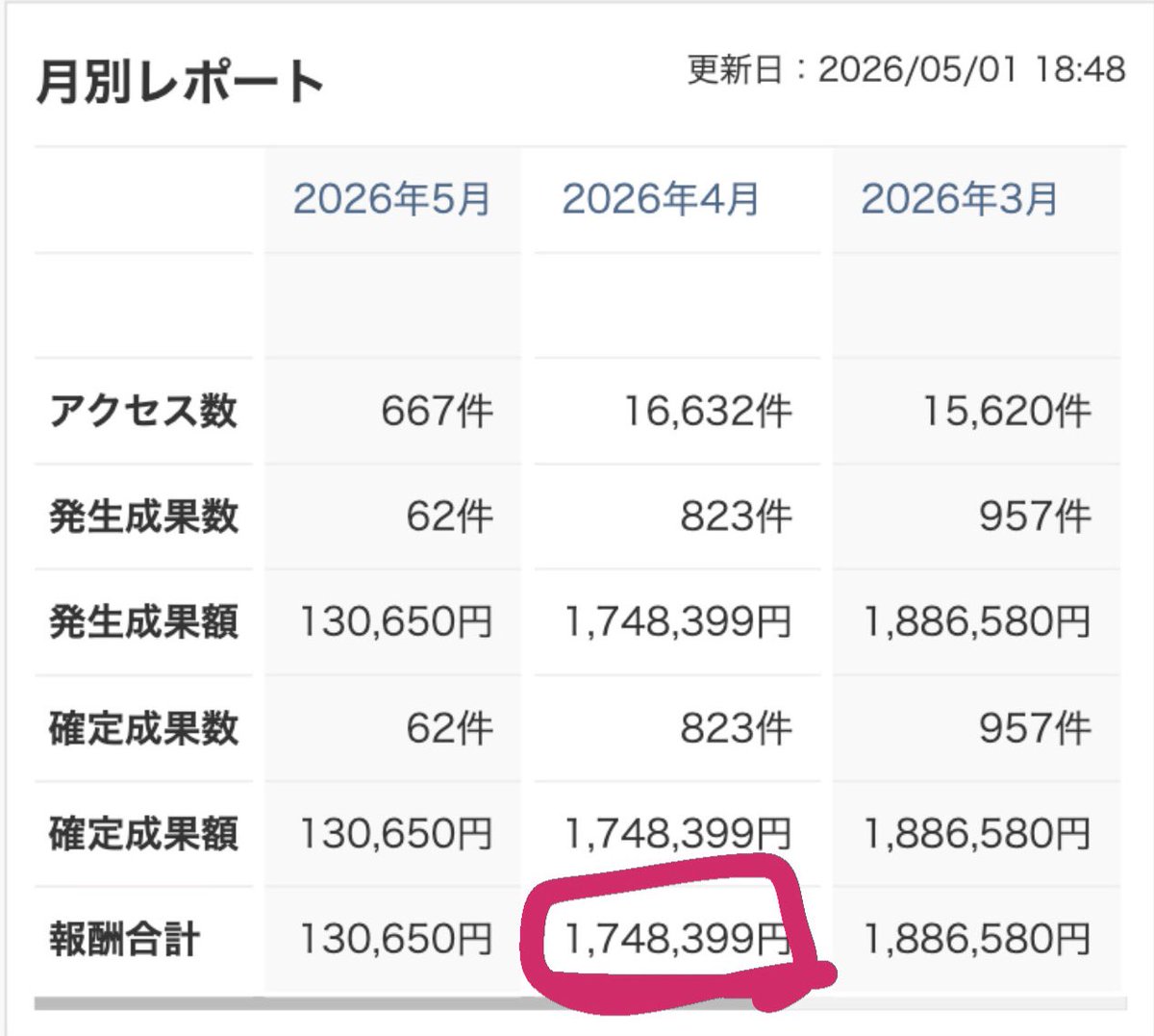The image size is (1154, 1036).
Task: Click the 16,632件 access count cell
Action: (x=708, y=412)
